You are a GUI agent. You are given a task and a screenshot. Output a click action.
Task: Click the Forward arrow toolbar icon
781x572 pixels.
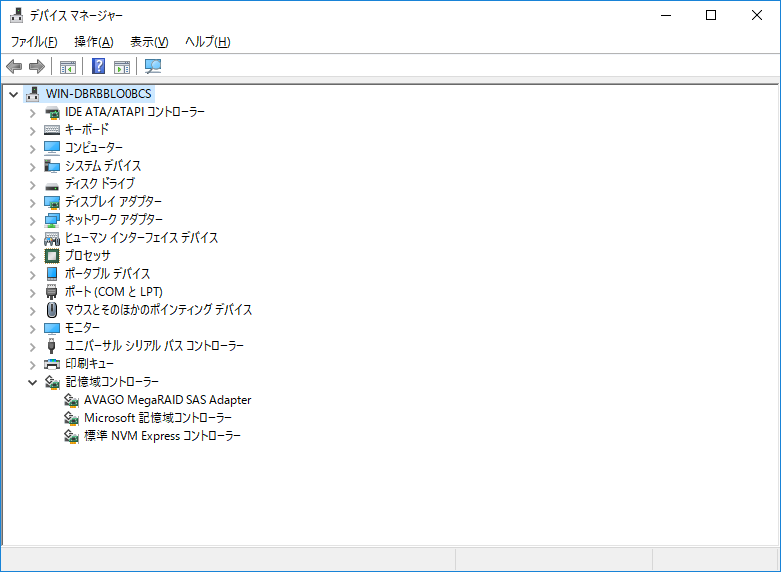click(x=37, y=66)
